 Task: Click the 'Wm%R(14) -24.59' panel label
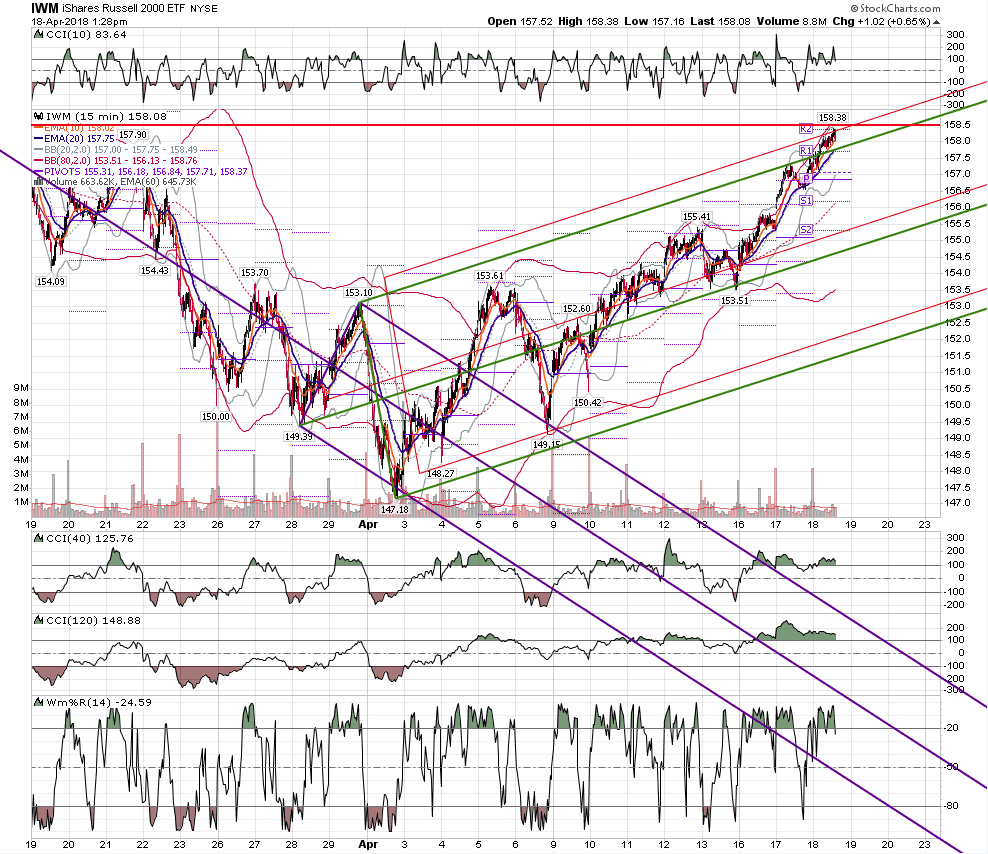tap(99, 703)
